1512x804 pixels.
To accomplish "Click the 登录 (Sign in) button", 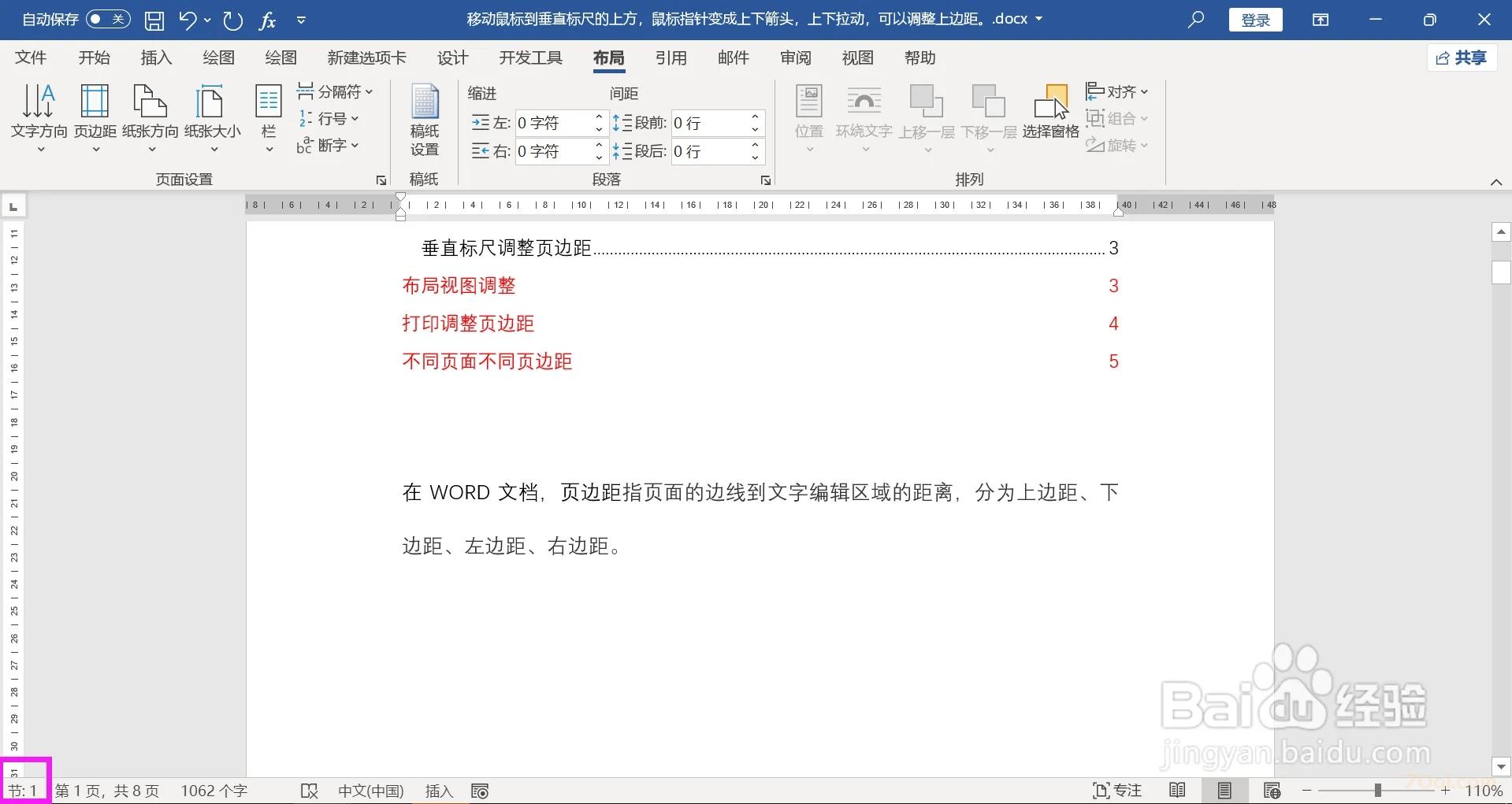I will pyautogui.click(x=1255, y=20).
